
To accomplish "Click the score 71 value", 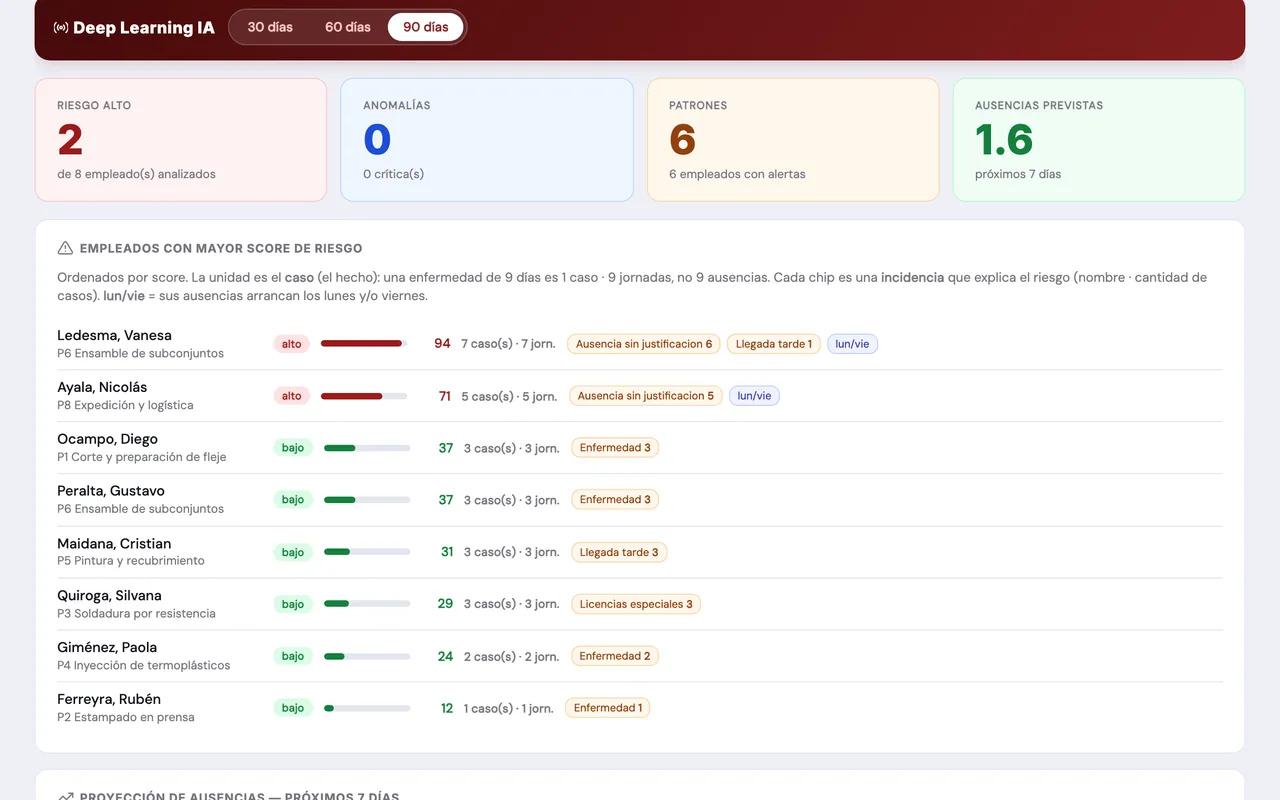I will coord(445,396).
